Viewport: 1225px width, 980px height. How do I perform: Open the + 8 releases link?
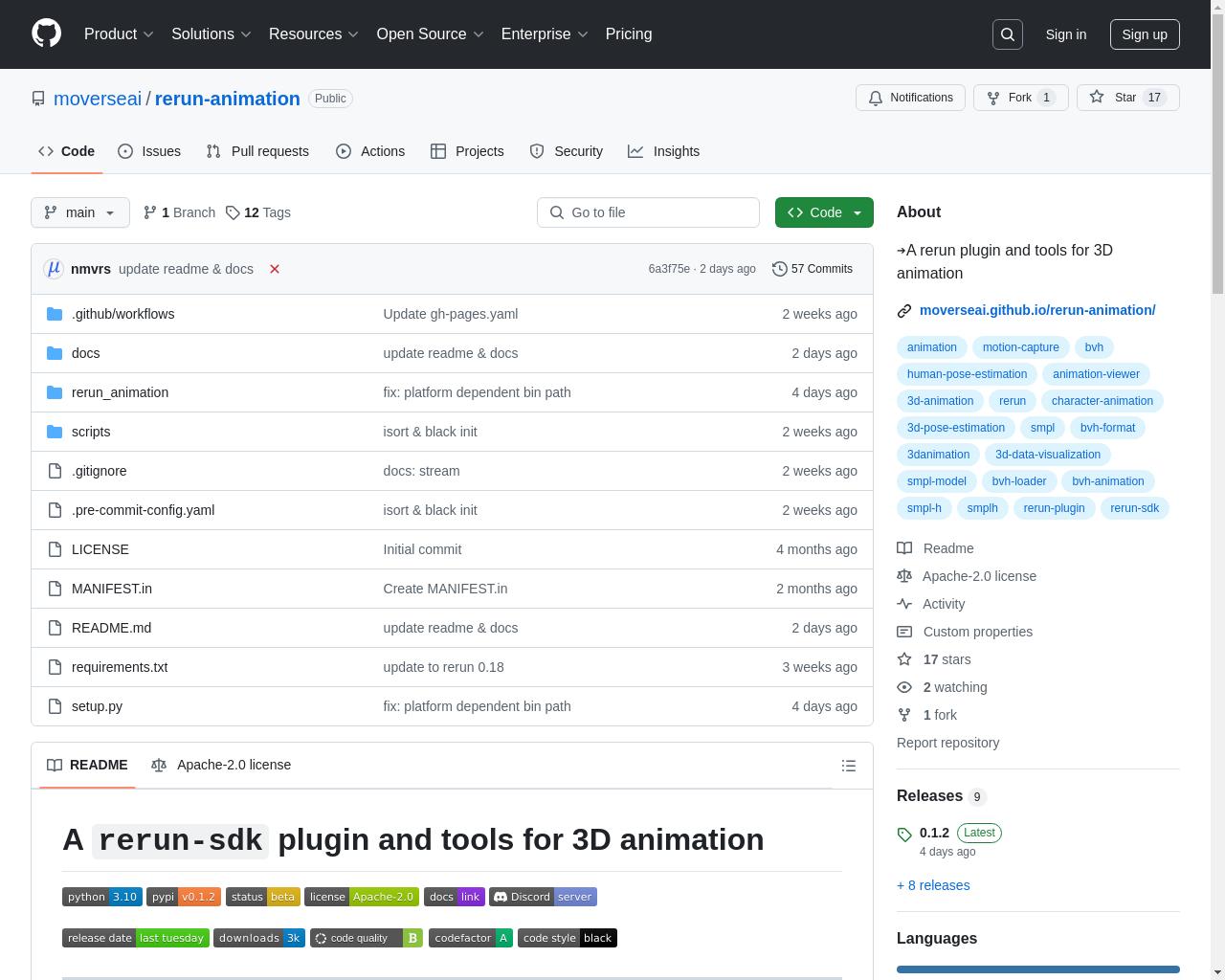[933, 885]
